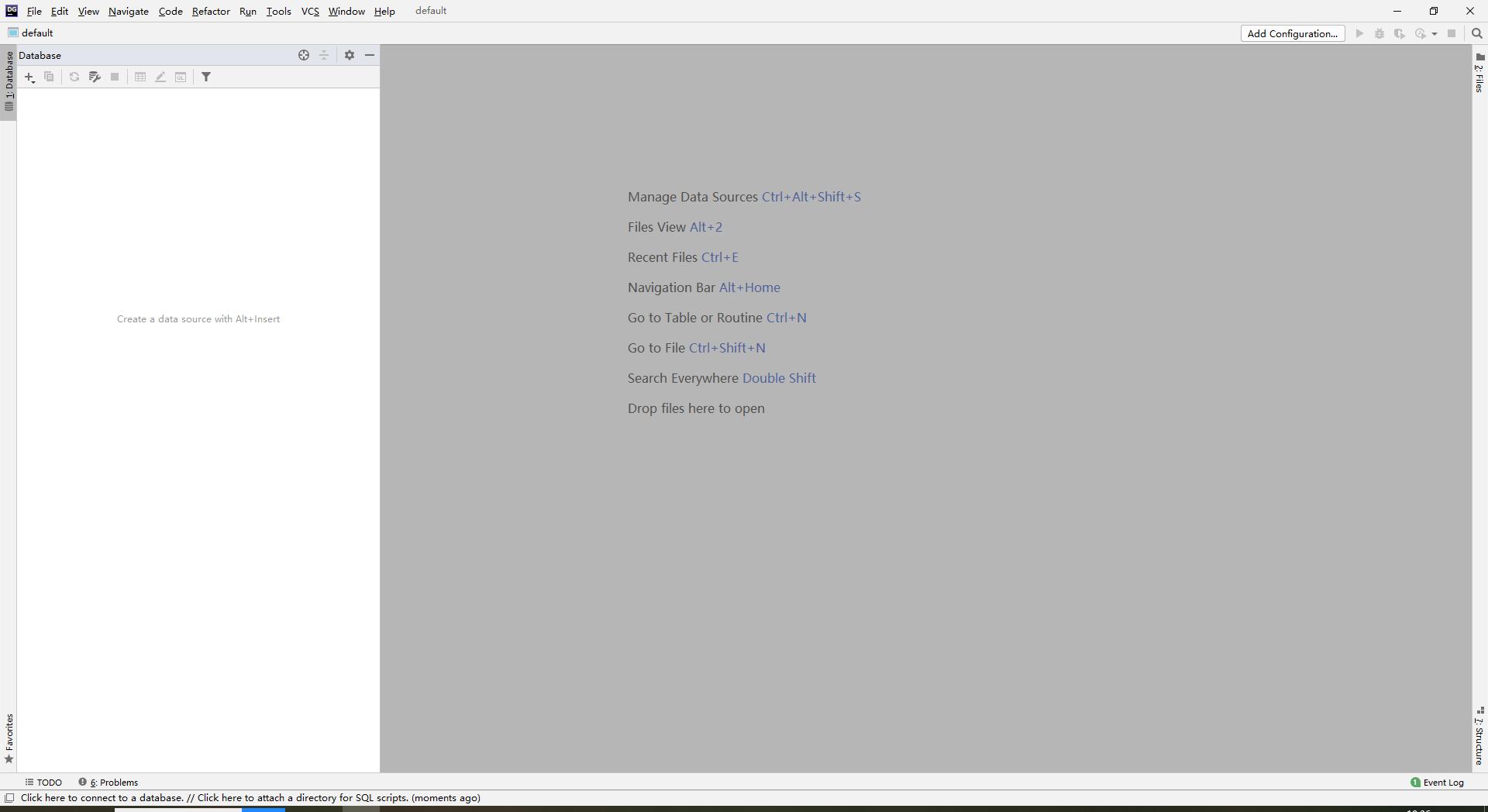1488x812 pixels.
Task: Click the Collapse All icon in Database panel
Action: (324, 55)
